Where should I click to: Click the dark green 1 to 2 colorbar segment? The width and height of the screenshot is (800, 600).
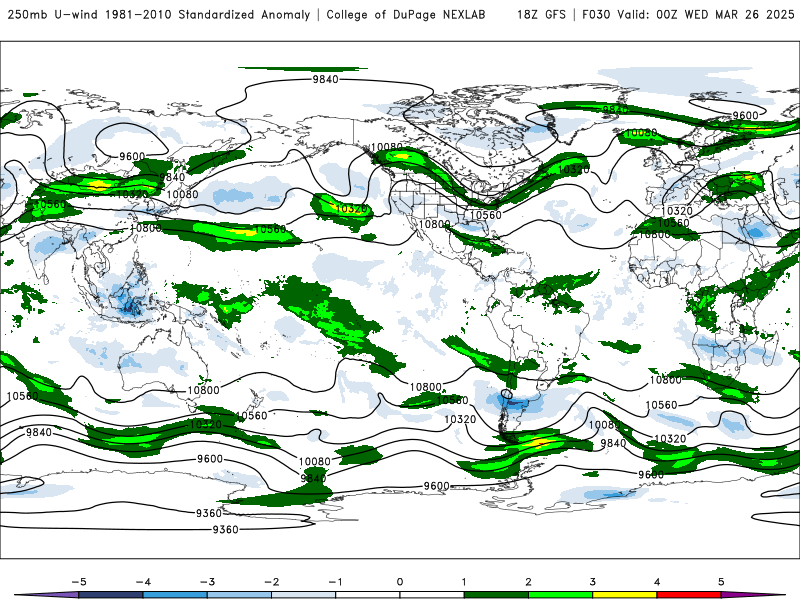point(496,595)
